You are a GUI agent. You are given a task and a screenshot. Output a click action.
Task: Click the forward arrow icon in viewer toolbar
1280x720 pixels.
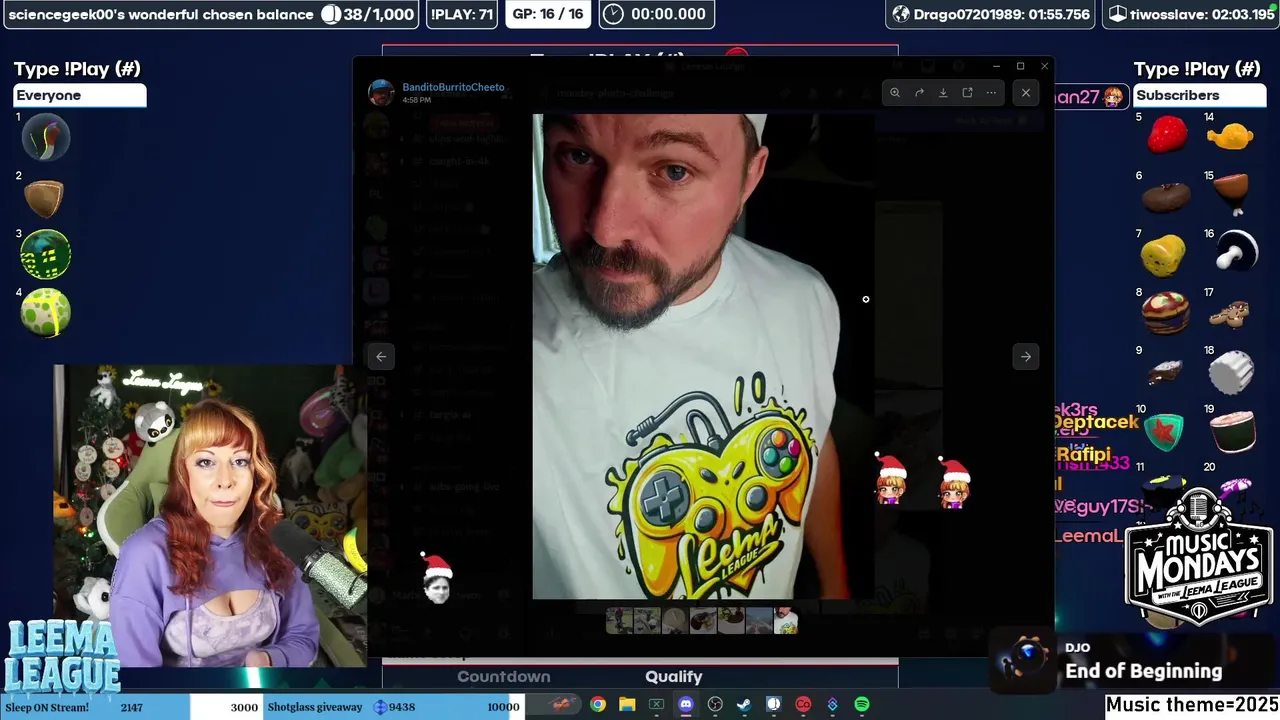pyautogui.click(x=919, y=93)
